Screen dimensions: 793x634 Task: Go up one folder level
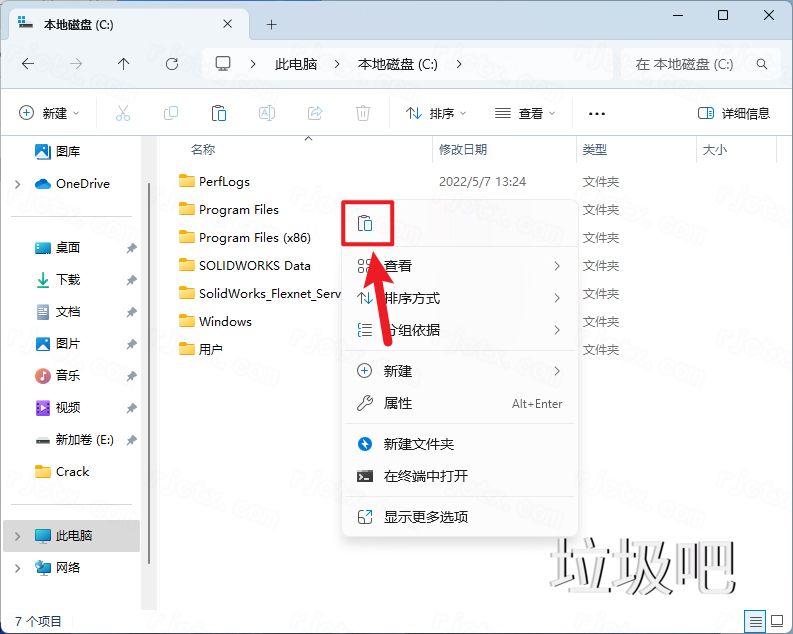(123, 64)
